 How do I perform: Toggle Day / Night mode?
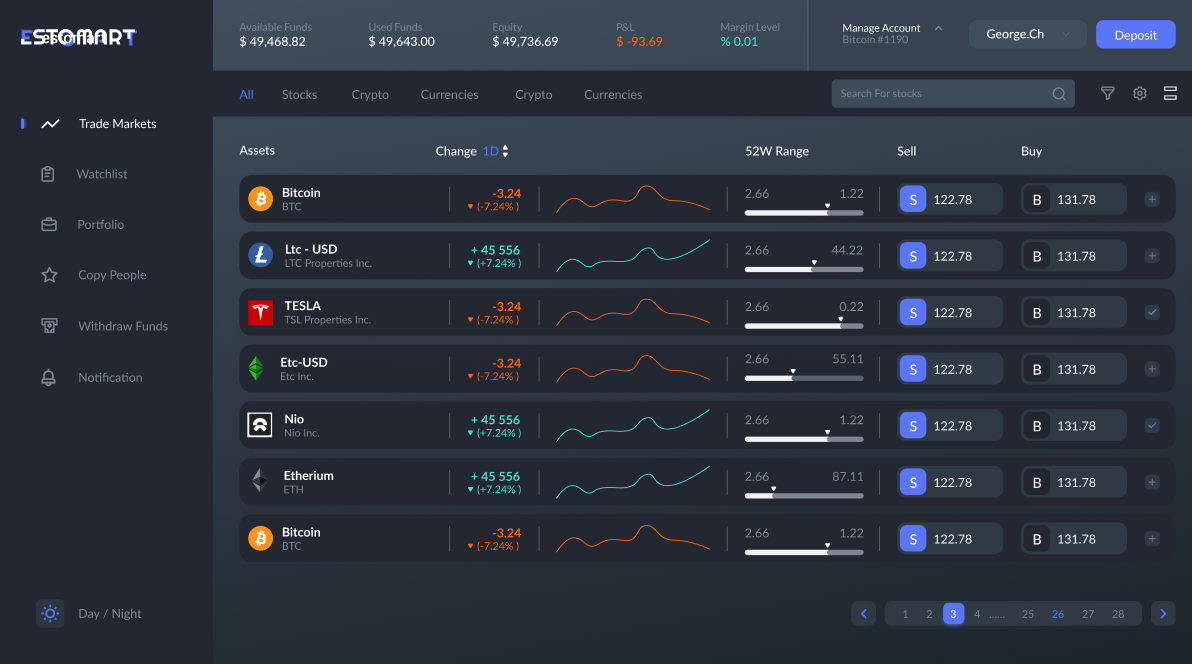[50, 613]
